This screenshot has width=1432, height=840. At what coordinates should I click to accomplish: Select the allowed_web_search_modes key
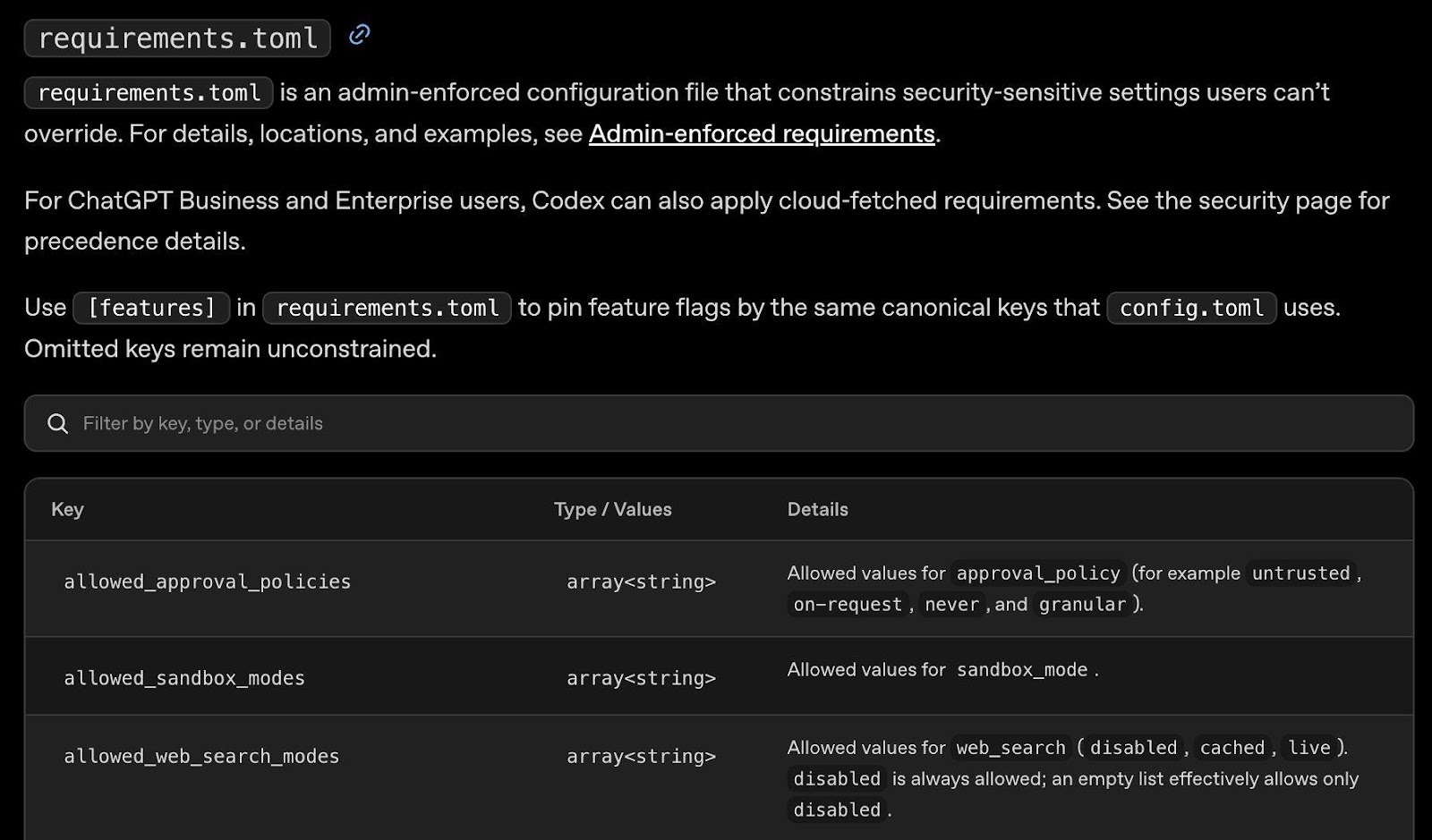(x=201, y=756)
